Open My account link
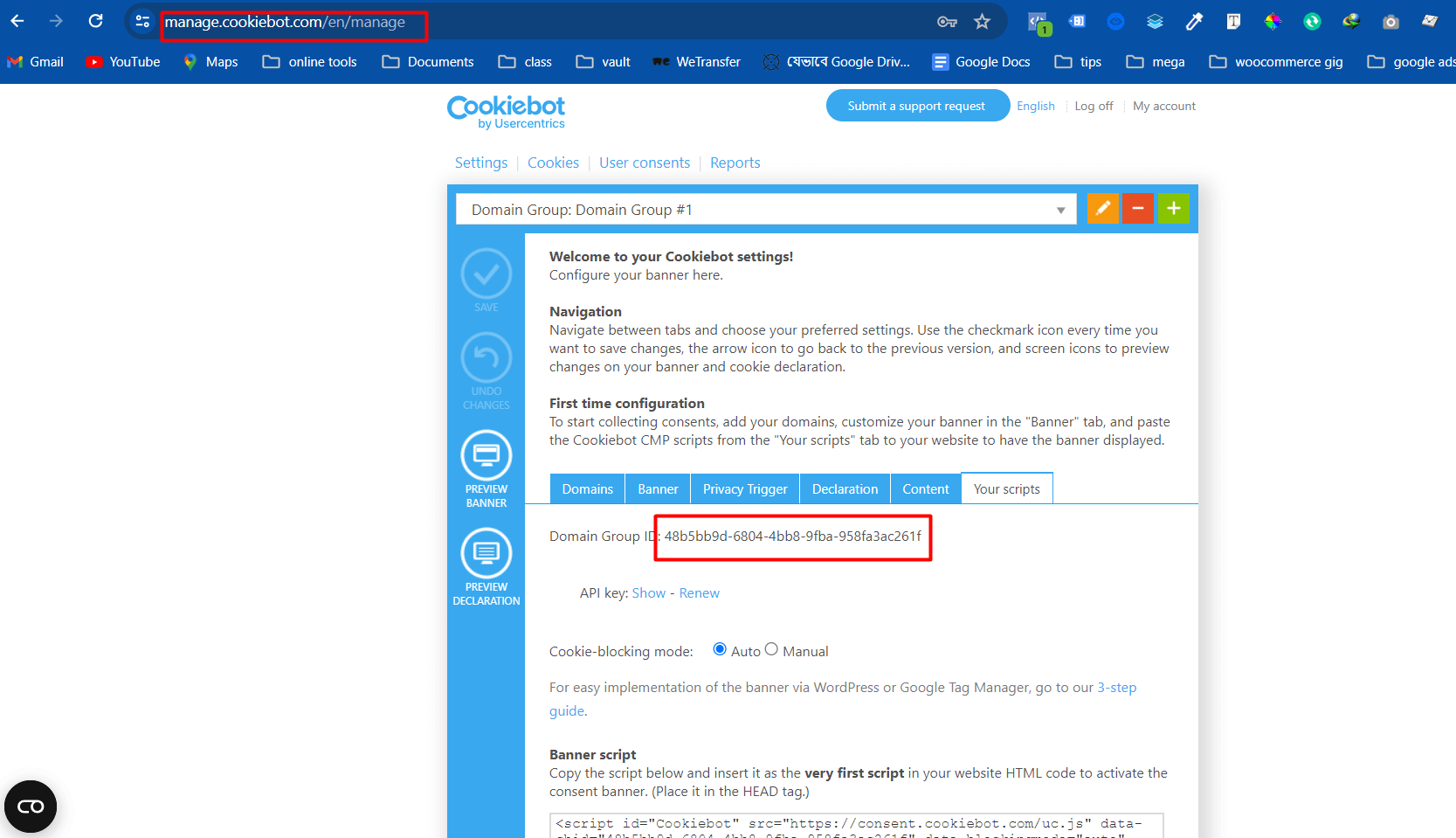This screenshot has height=838, width=1456. coord(1164,106)
